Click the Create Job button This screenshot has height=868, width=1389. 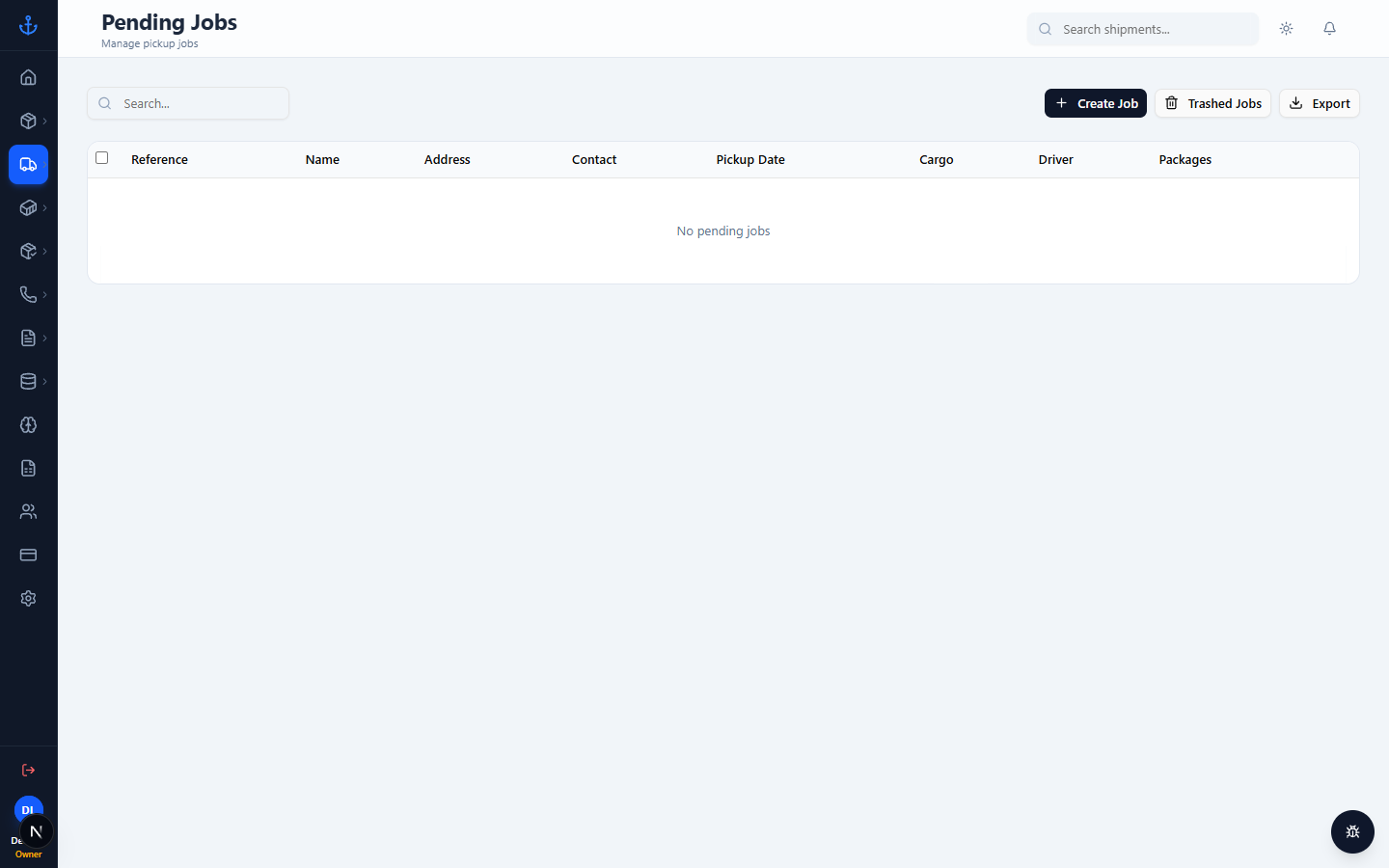click(1096, 103)
